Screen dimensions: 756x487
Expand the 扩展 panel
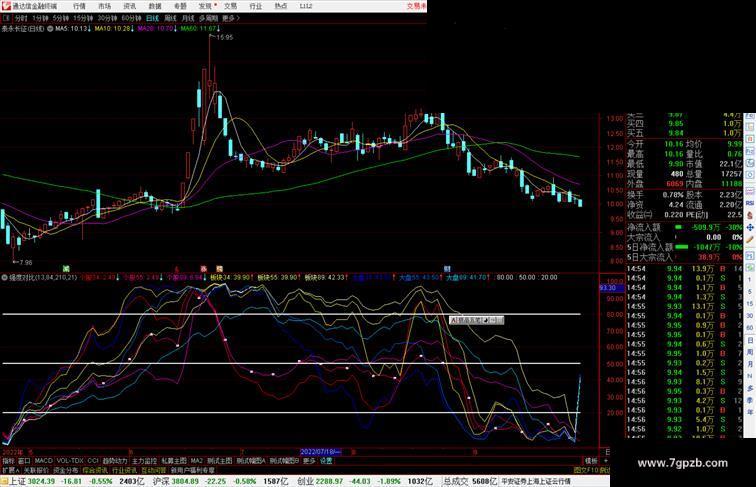(x=10, y=470)
